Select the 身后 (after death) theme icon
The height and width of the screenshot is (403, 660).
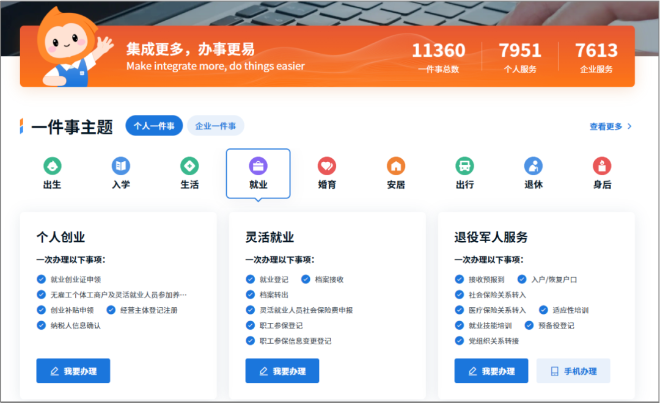pos(602,166)
